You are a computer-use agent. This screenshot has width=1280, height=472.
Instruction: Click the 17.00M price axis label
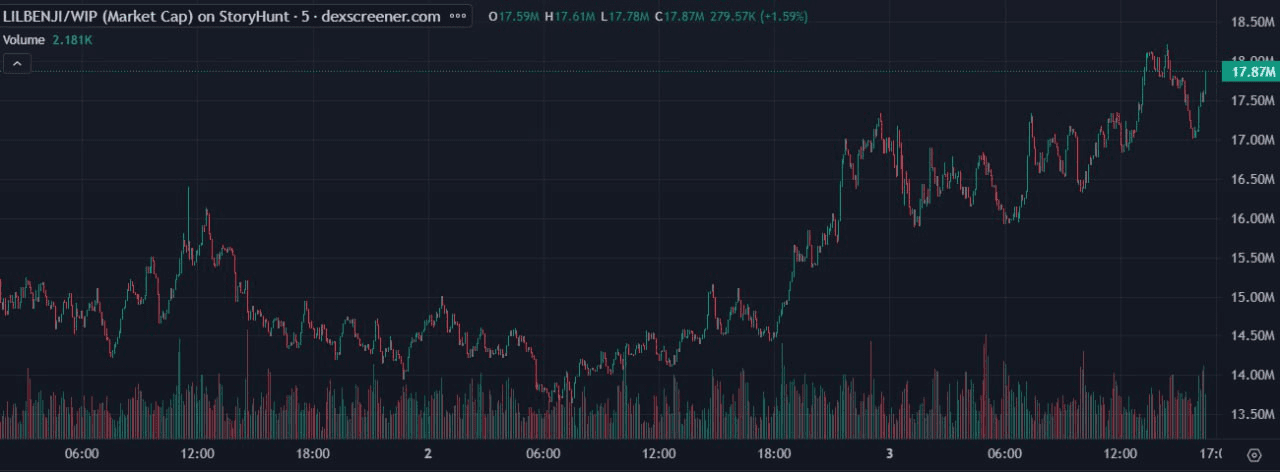[x=1253, y=140]
